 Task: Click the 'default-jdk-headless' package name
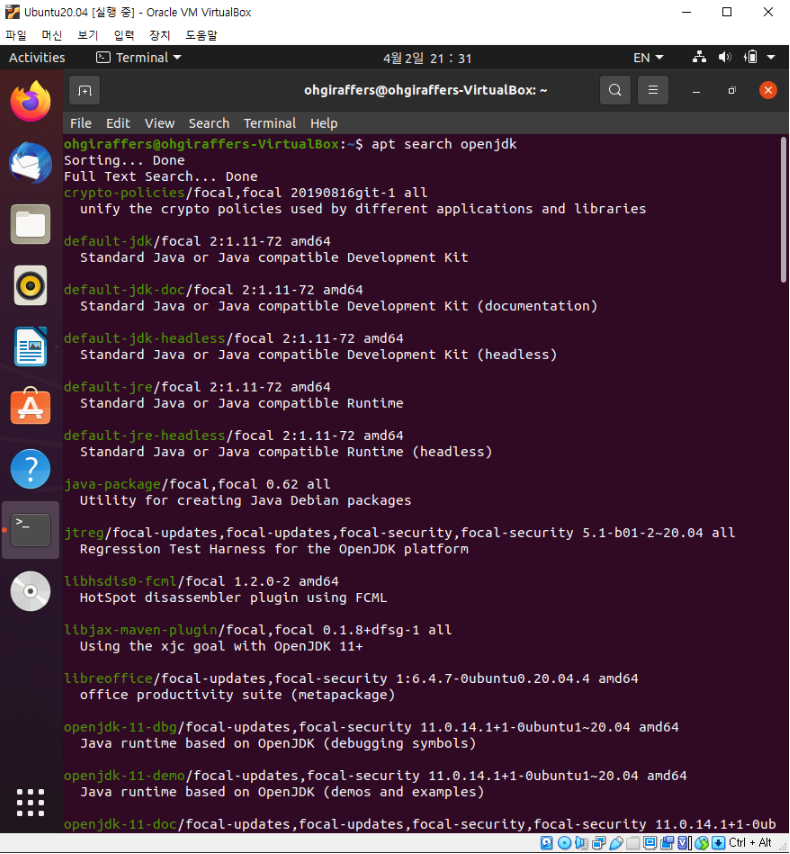(x=145, y=338)
